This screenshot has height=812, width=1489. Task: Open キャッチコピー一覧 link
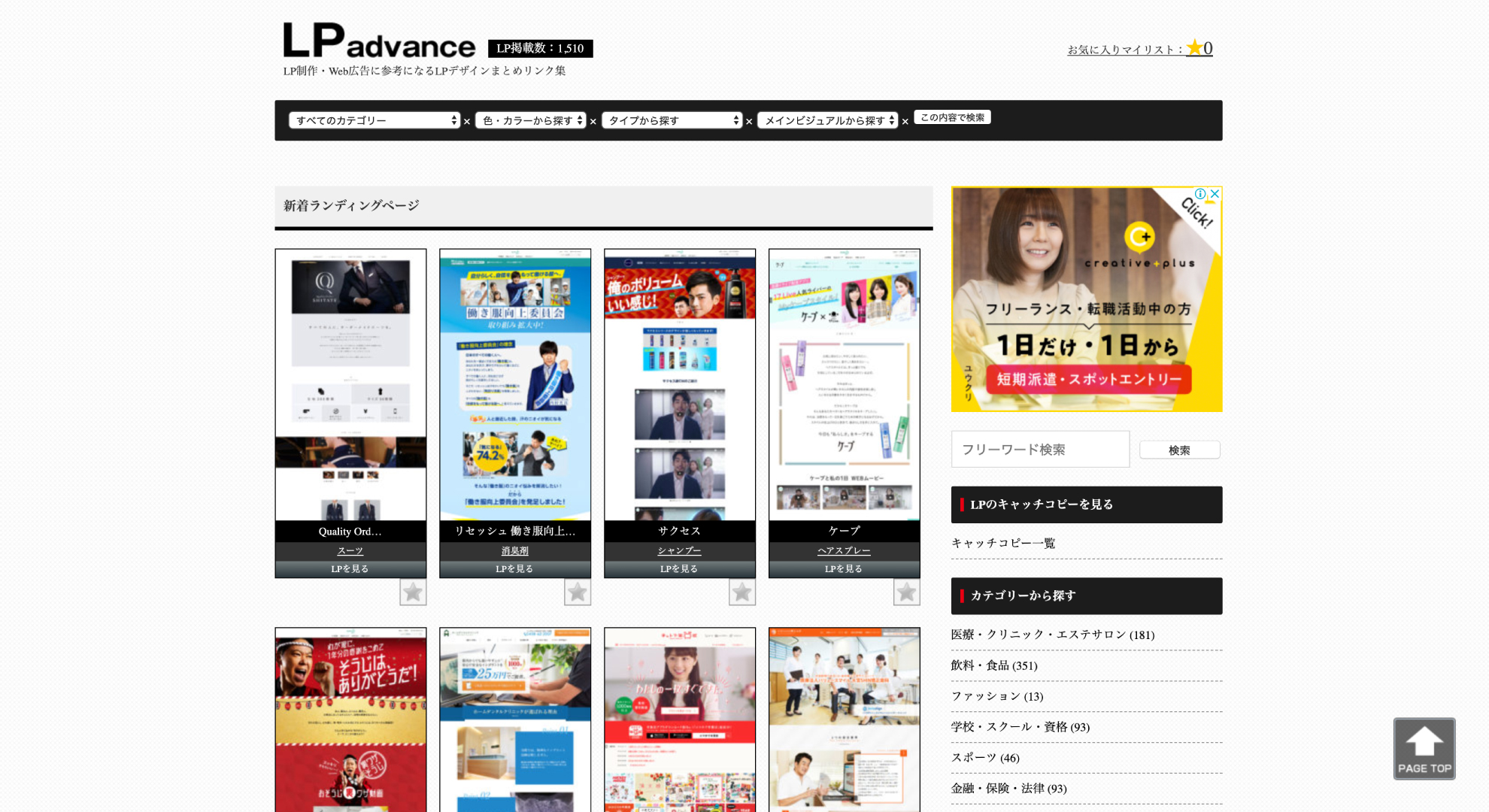coord(1003,543)
